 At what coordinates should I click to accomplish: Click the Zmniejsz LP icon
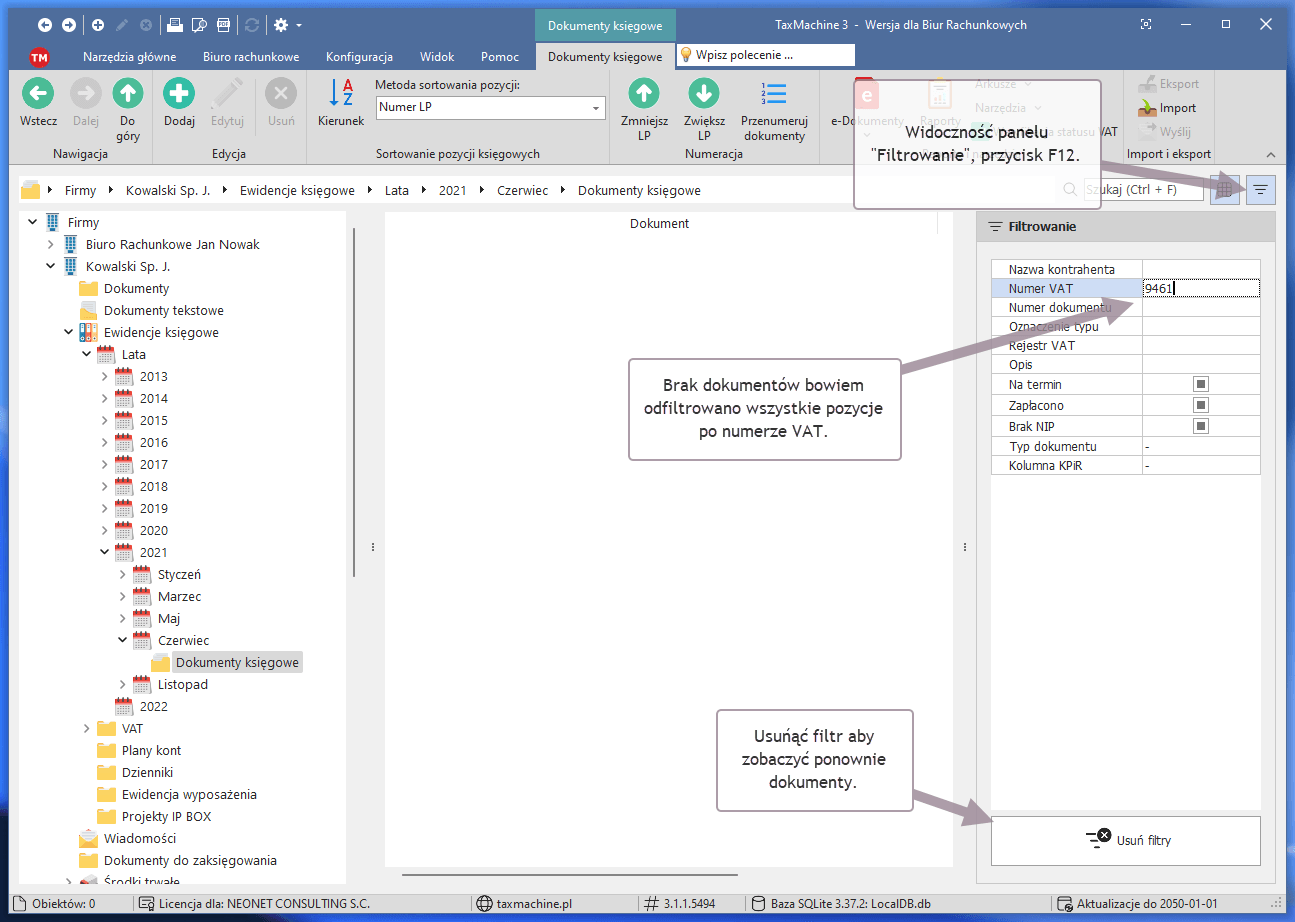644,95
